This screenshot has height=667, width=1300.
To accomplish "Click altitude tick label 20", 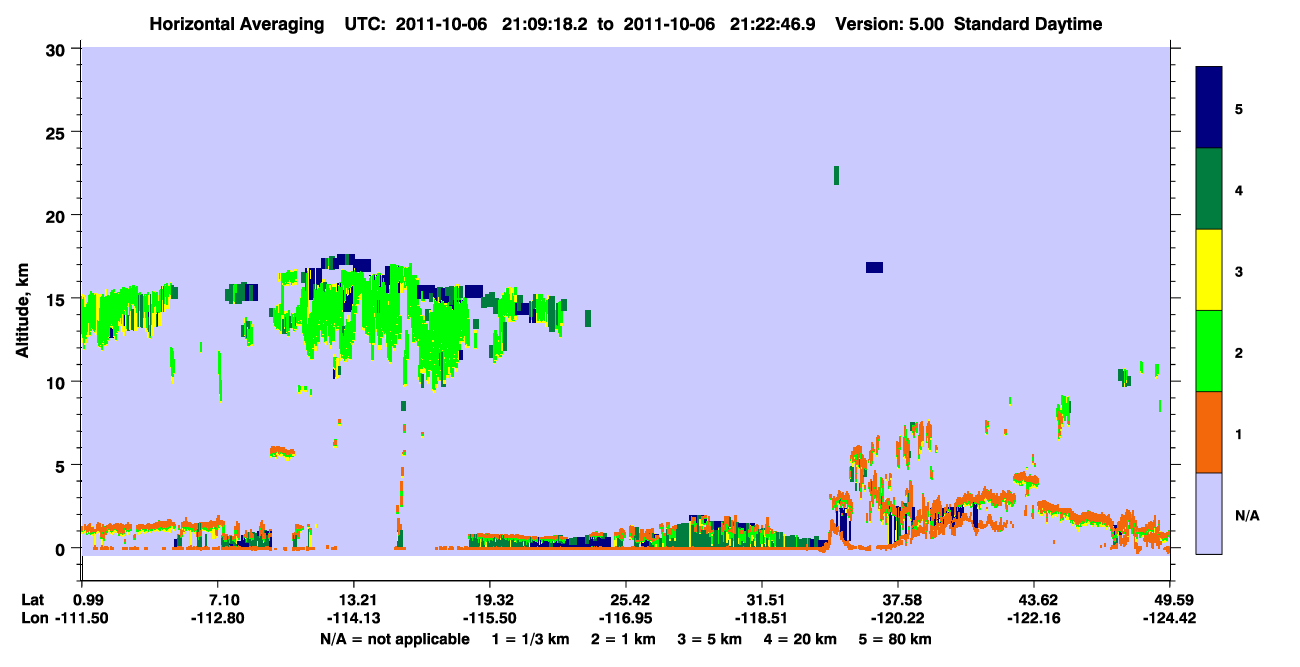I will coord(57,216).
